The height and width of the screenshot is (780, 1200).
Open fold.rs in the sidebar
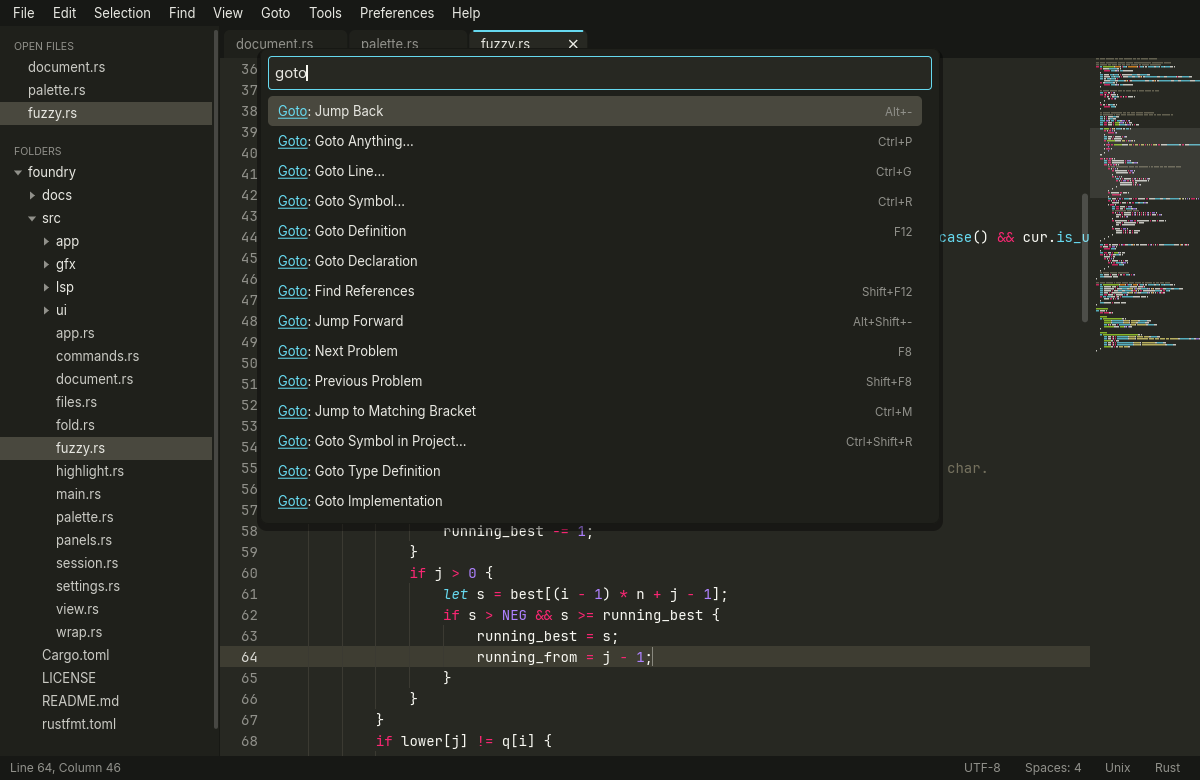coord(106,425)
